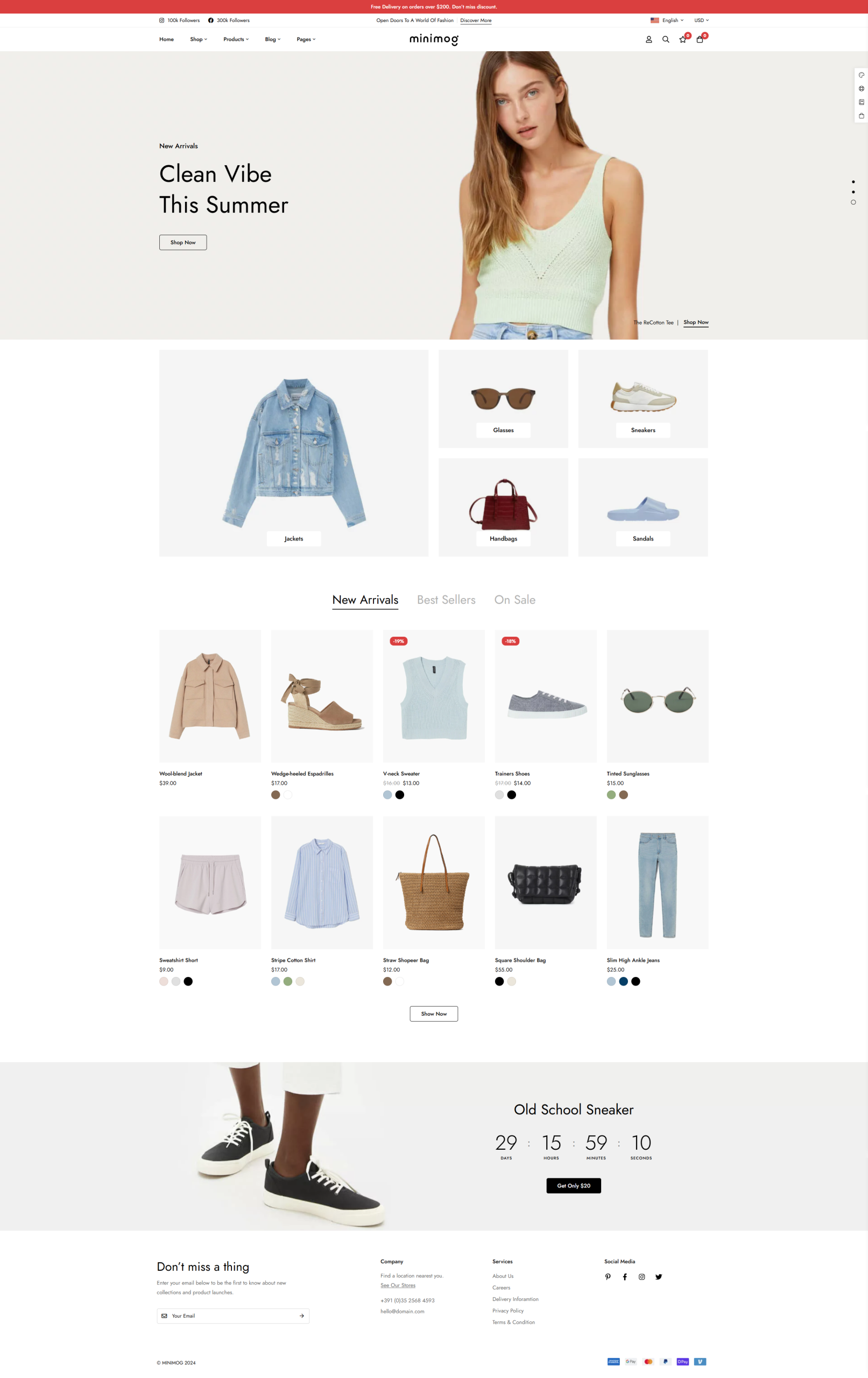Open the wishlist star icon
Viewport: 868px width, 1378px height.
tap(682, 39)
